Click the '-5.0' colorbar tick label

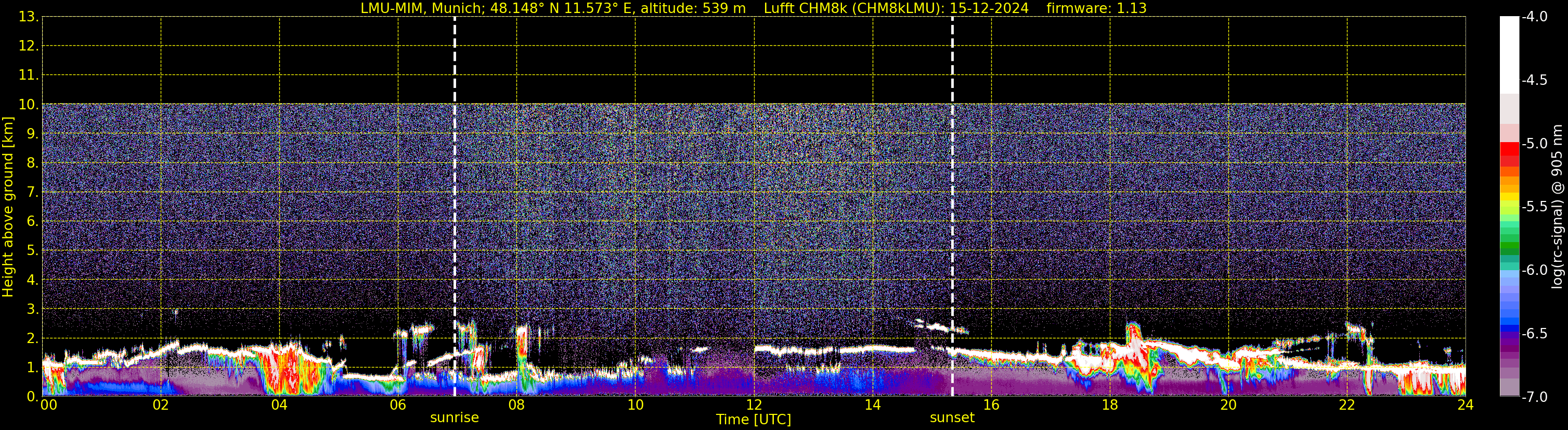coord(1535,144)
